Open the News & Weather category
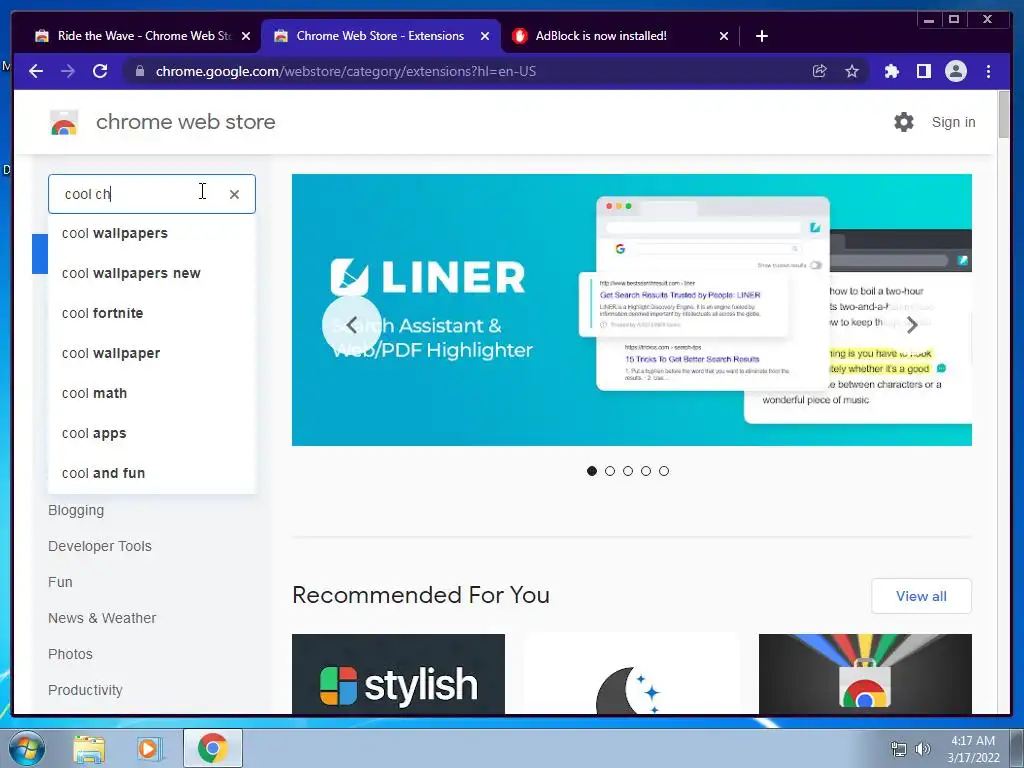The image size is (1024, 768). tap(102, 618)
